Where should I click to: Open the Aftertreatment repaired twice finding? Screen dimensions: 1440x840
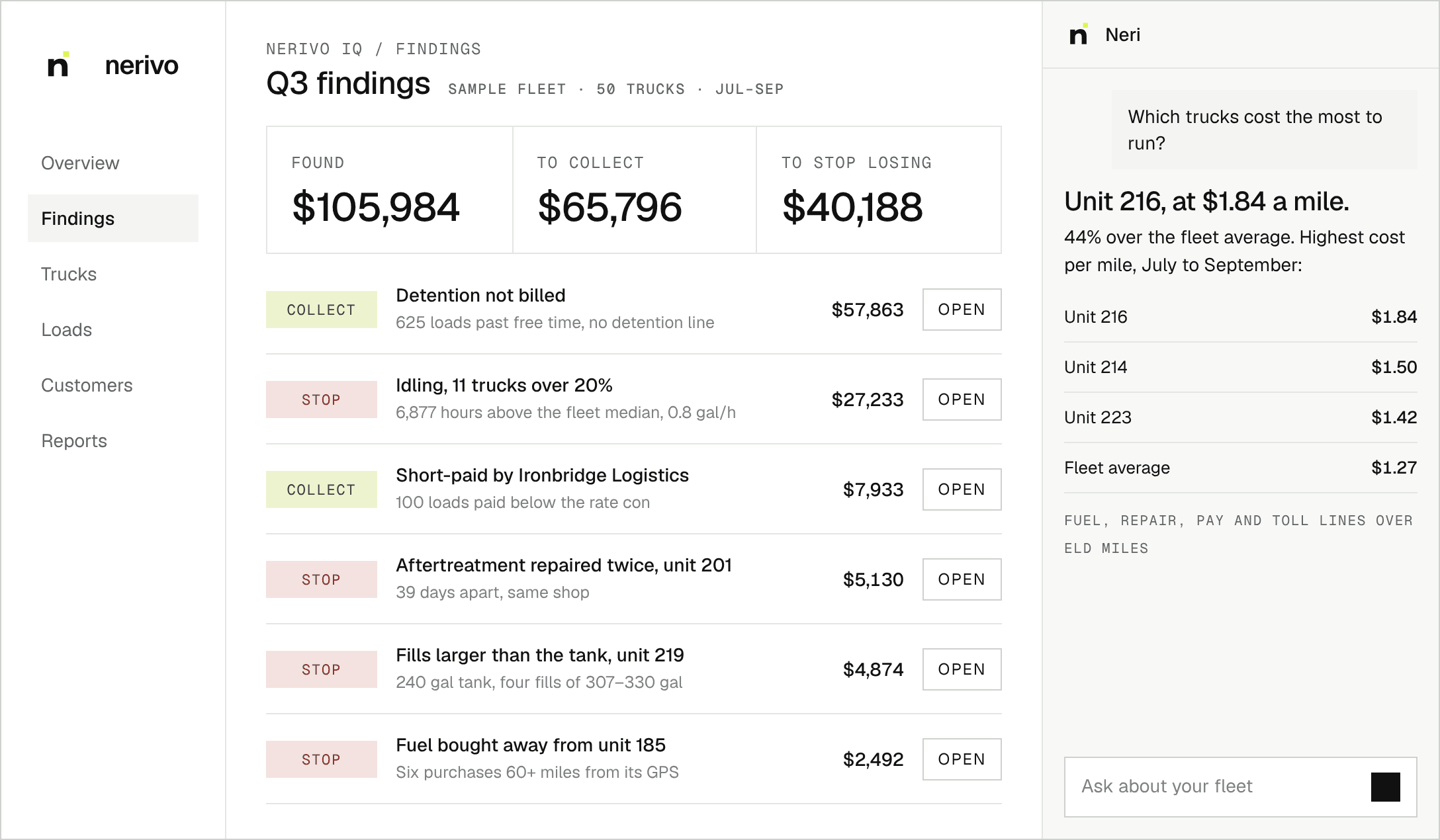click(962, 579)
